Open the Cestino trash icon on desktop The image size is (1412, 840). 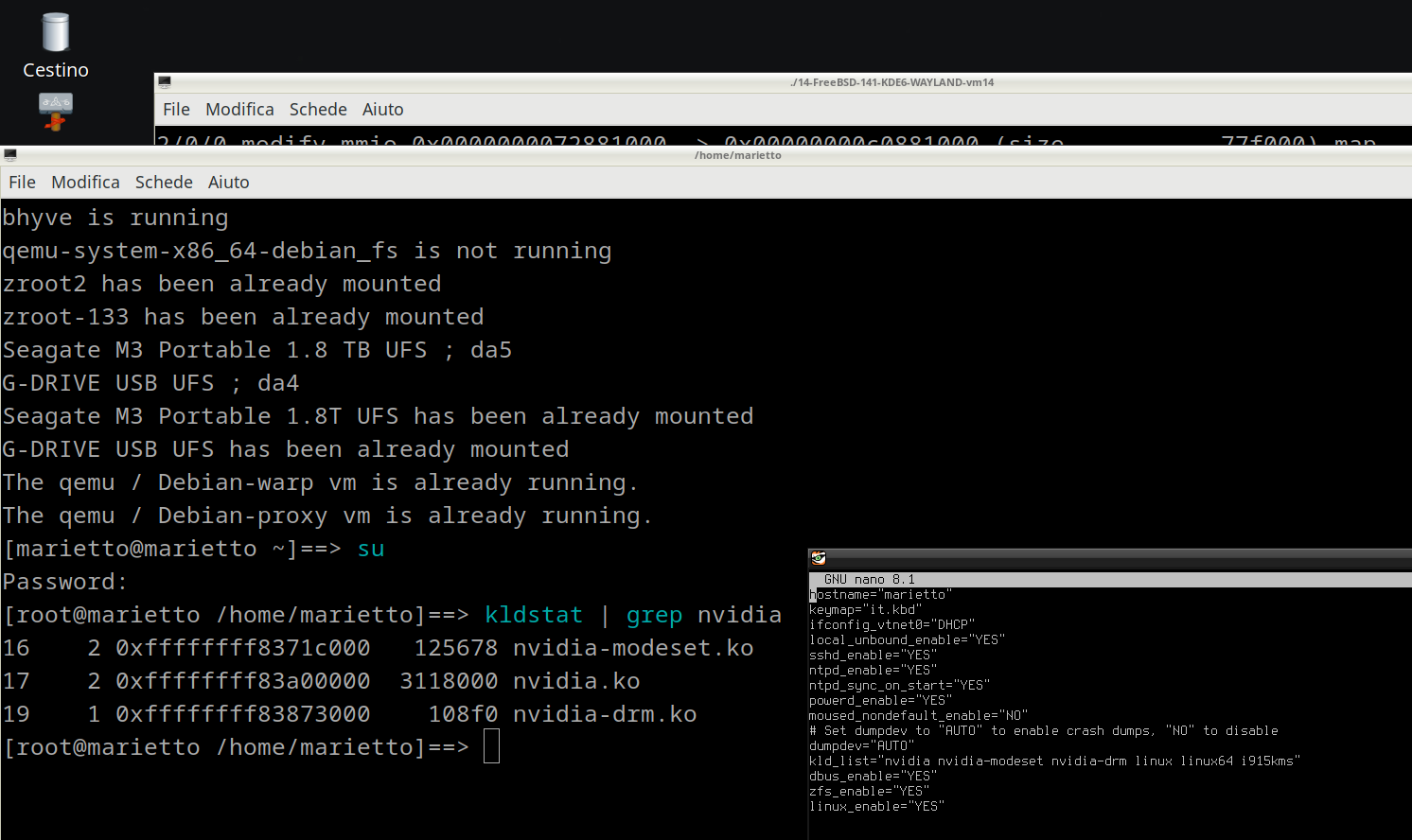(56, 45)
